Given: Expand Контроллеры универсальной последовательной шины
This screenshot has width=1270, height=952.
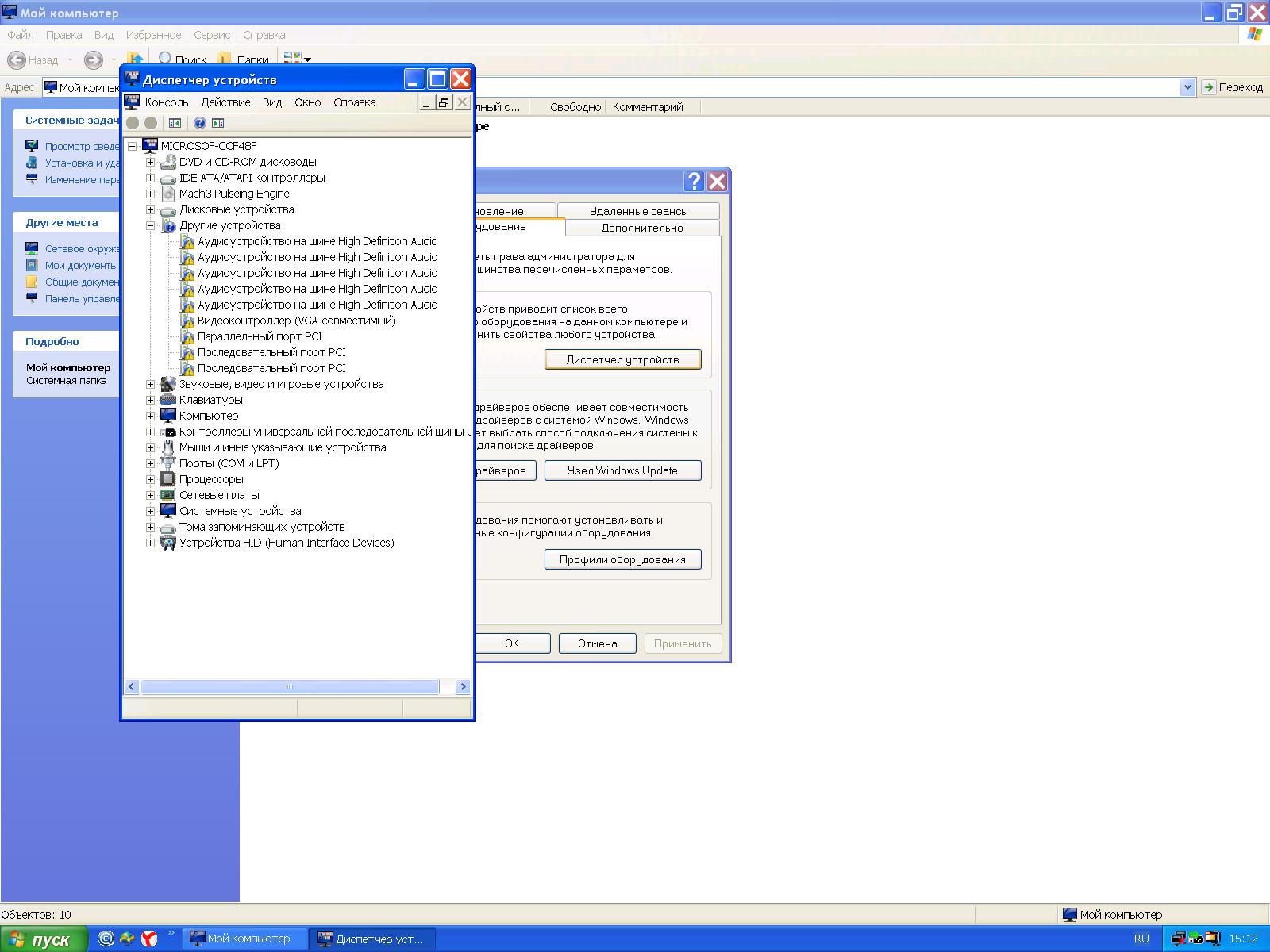Looking at the screenshot, I should pyautogui.click(x=150, y=432).
